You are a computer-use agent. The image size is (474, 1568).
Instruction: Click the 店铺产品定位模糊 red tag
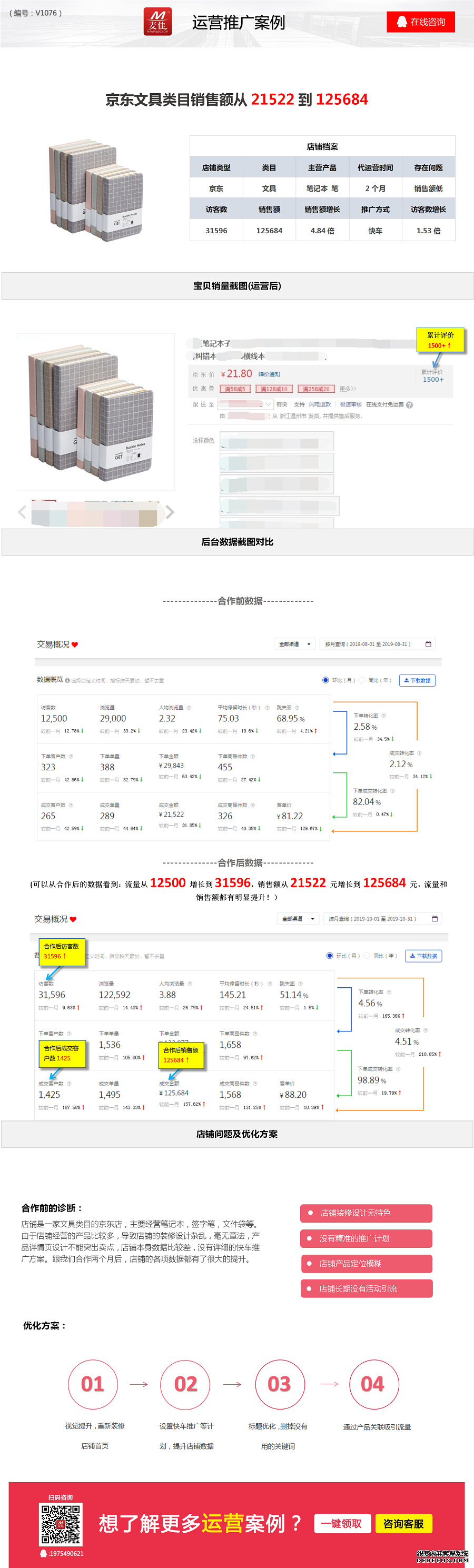(x=367, y=1264)
